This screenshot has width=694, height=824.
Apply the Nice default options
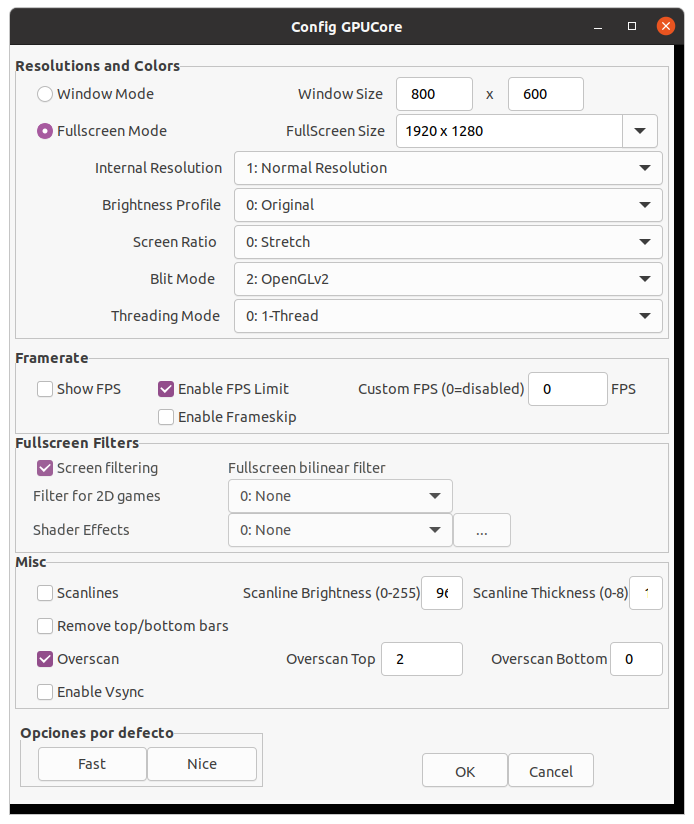pos(202,764)
